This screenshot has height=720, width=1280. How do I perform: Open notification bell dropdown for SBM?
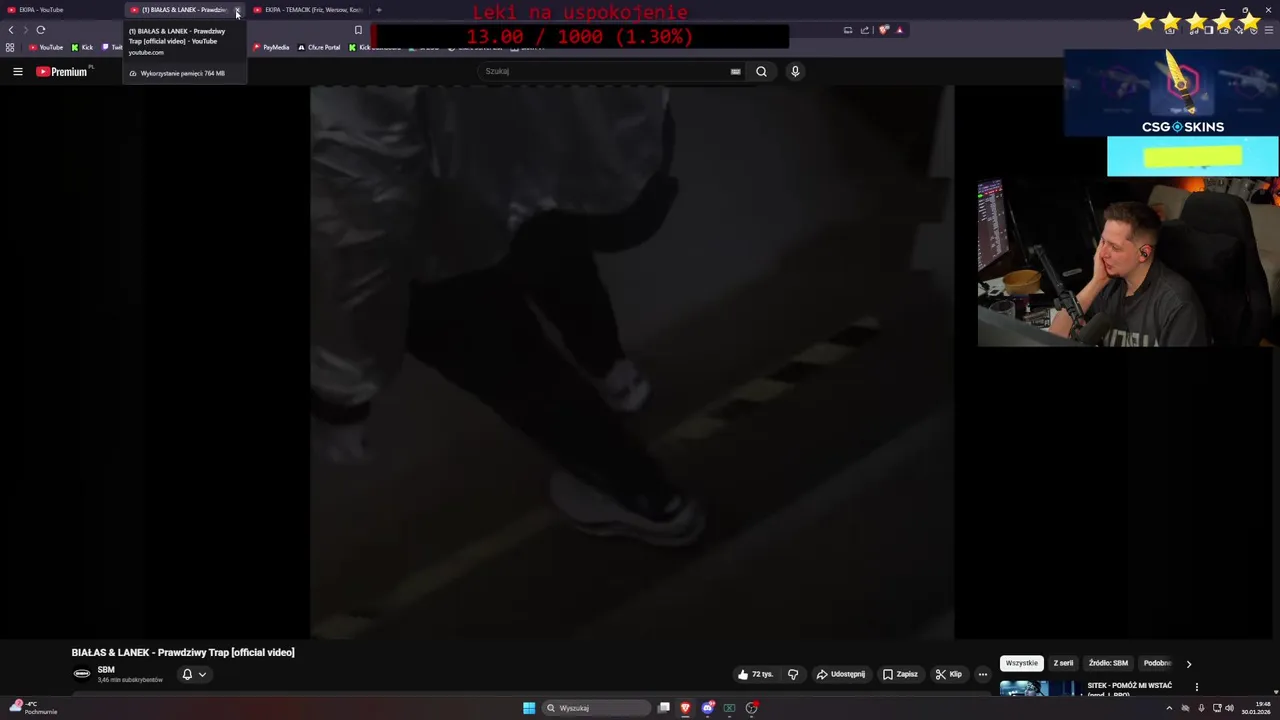pos(194,674)
